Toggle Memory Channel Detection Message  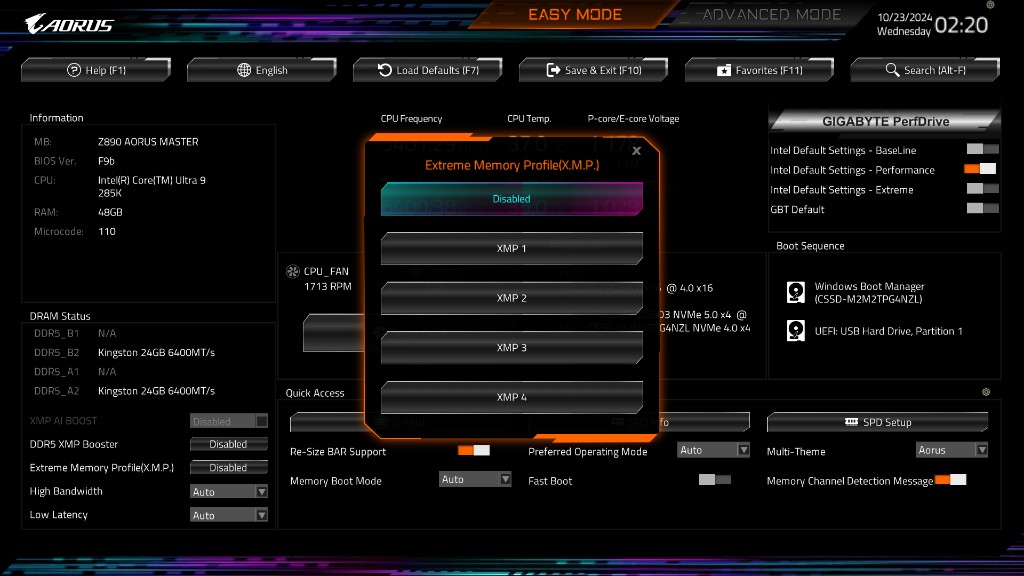[x=950, y=480]
